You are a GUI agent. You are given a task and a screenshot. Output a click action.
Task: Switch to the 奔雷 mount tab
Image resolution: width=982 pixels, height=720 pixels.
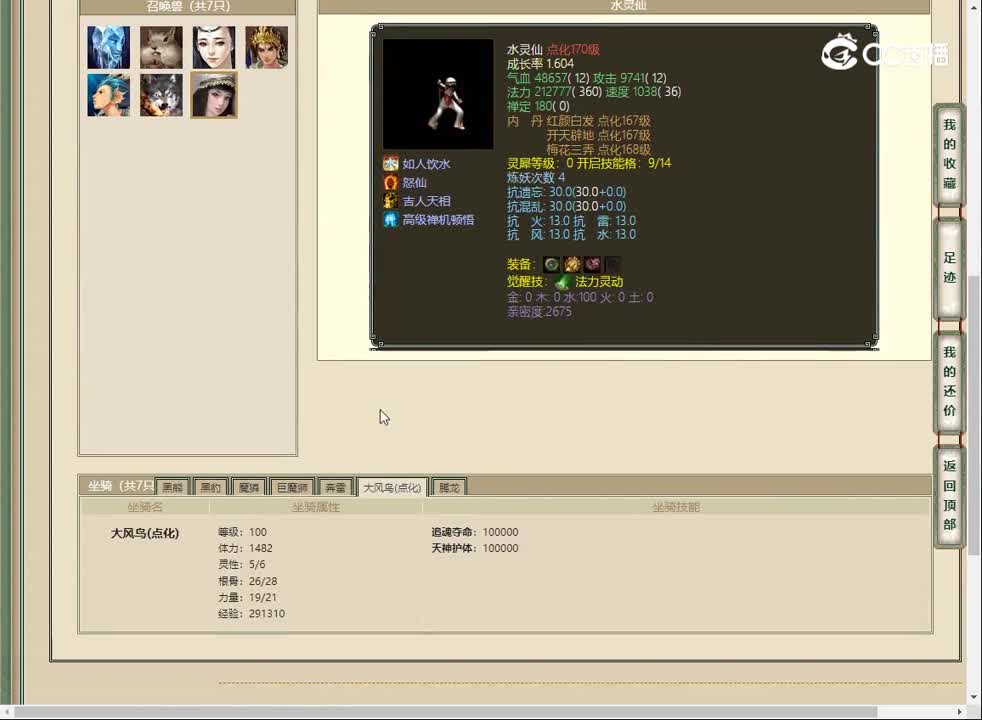tap(336, 487)
